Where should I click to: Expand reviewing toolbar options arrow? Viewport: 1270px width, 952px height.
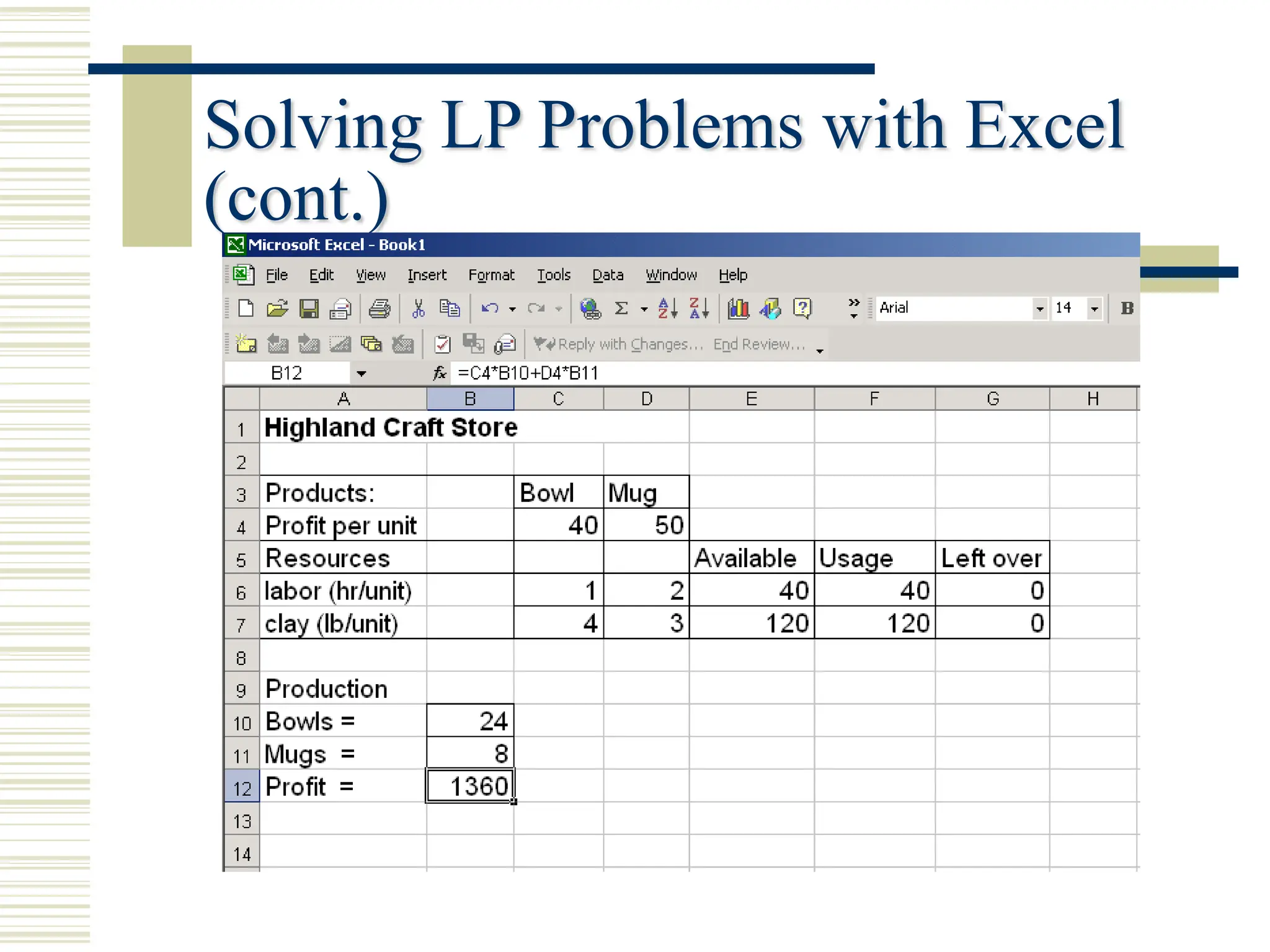point(820,351)
